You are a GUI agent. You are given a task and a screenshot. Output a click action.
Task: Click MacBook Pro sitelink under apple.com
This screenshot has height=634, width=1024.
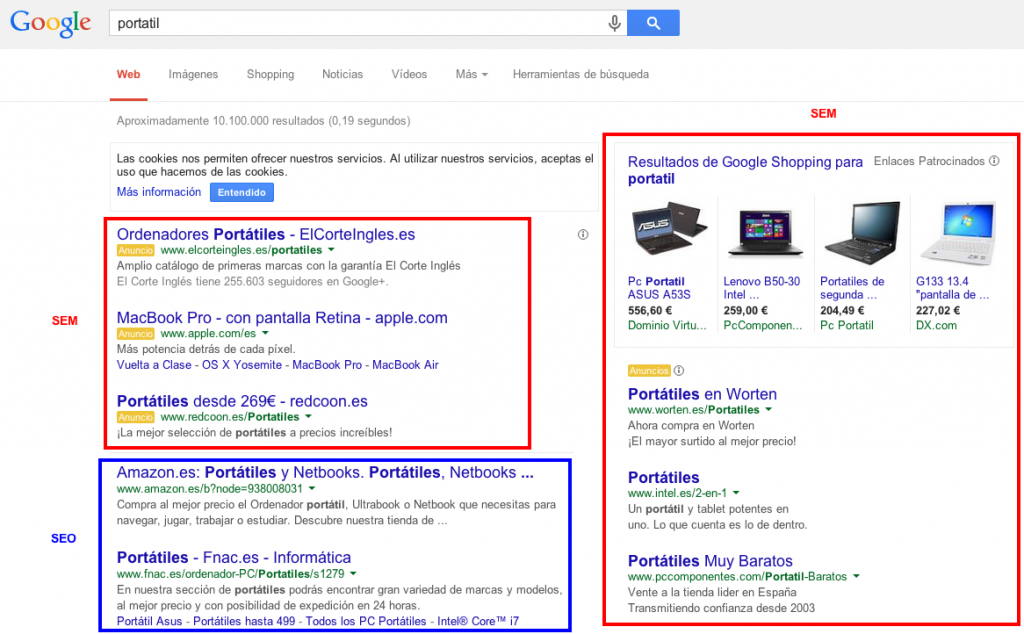327,365
